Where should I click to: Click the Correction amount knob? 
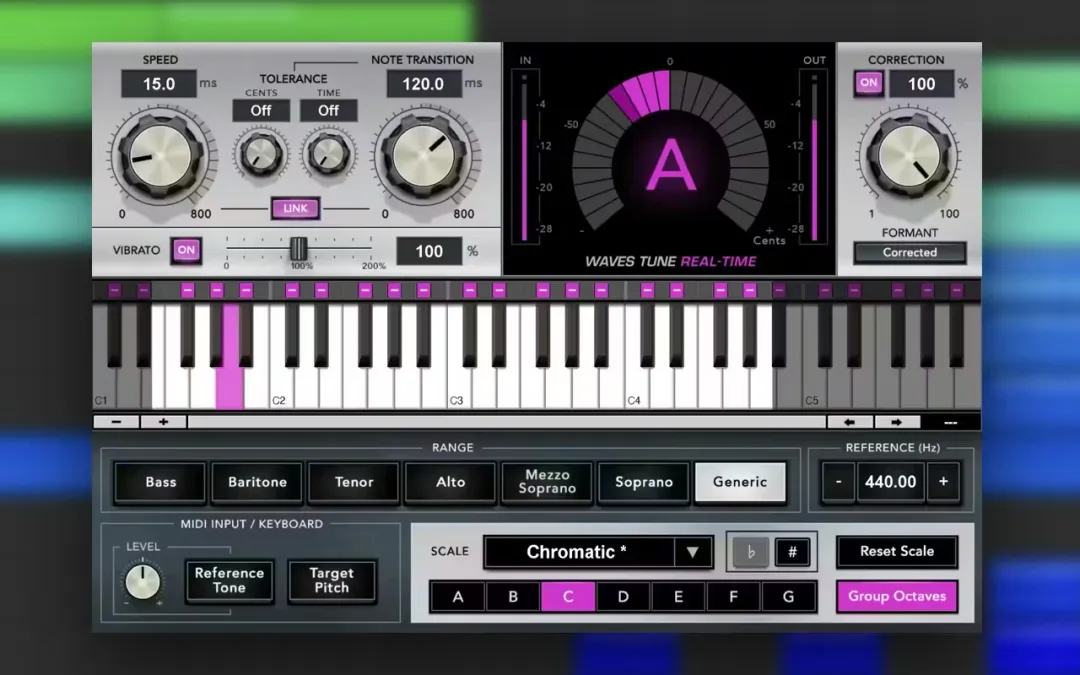point(909,156)
